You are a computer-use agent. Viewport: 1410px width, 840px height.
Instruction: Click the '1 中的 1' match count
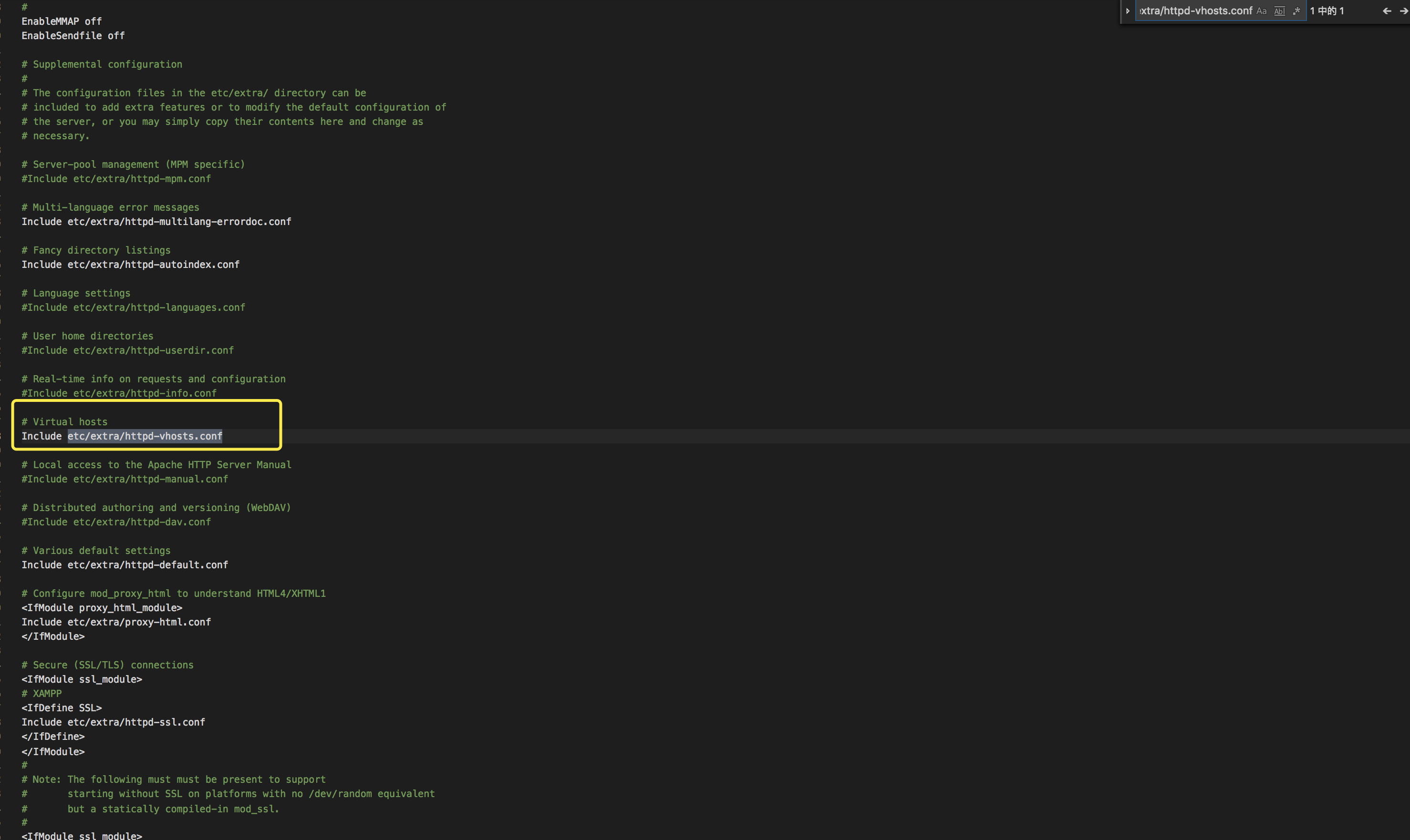tap(1327, 11)
